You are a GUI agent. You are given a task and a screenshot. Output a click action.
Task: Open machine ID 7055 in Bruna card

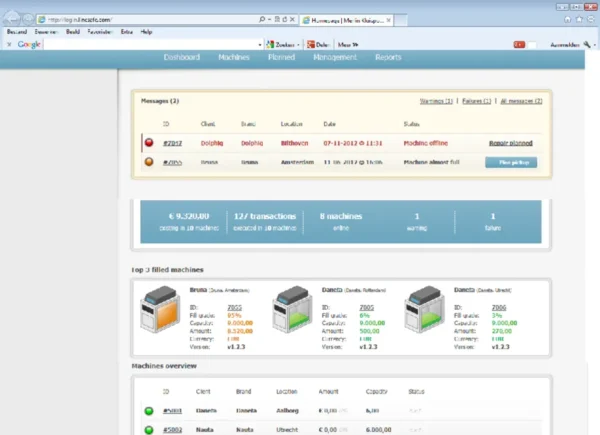(235, 308)
